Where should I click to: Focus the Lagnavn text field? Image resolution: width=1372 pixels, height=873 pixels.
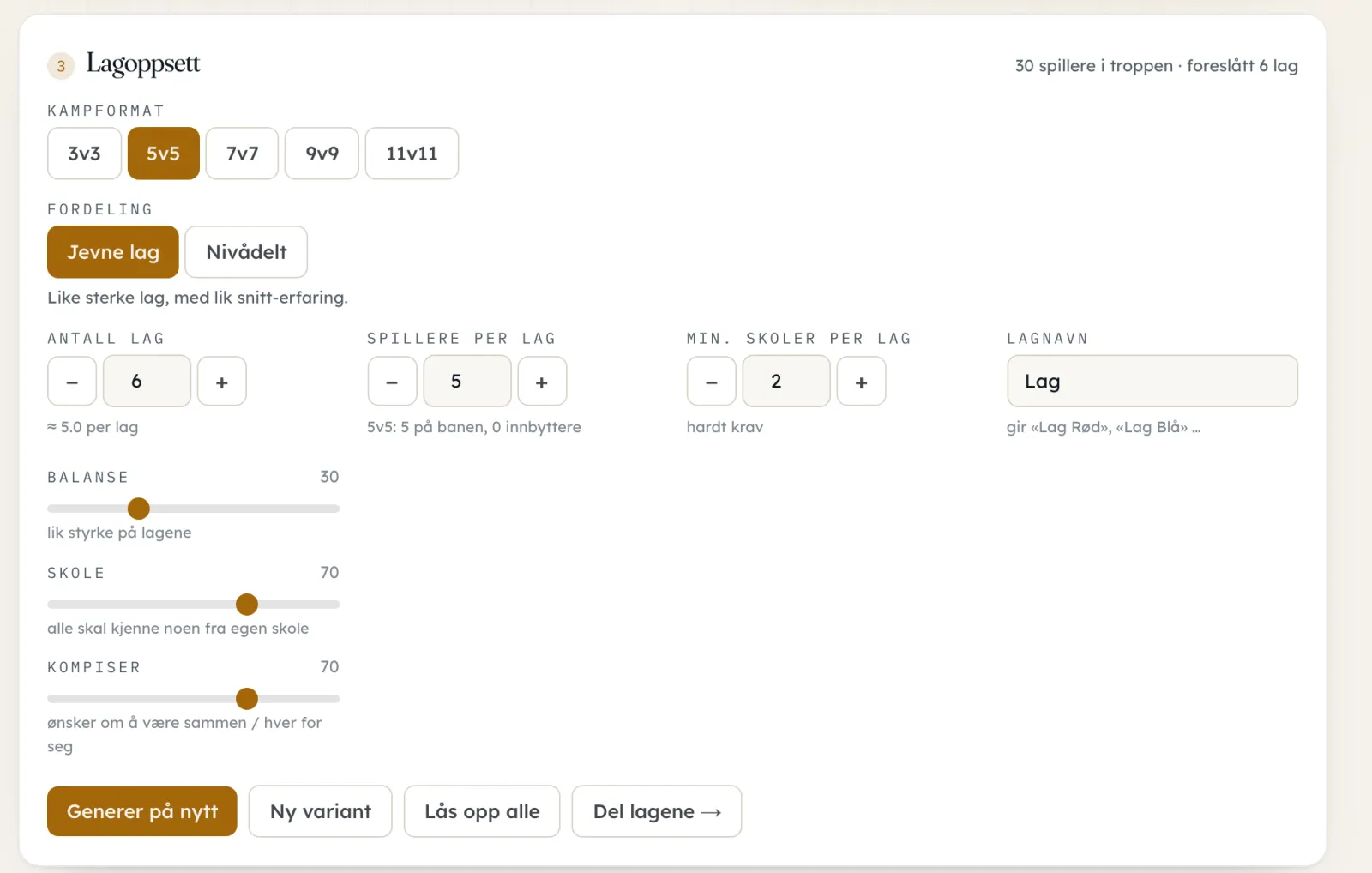1152,382
